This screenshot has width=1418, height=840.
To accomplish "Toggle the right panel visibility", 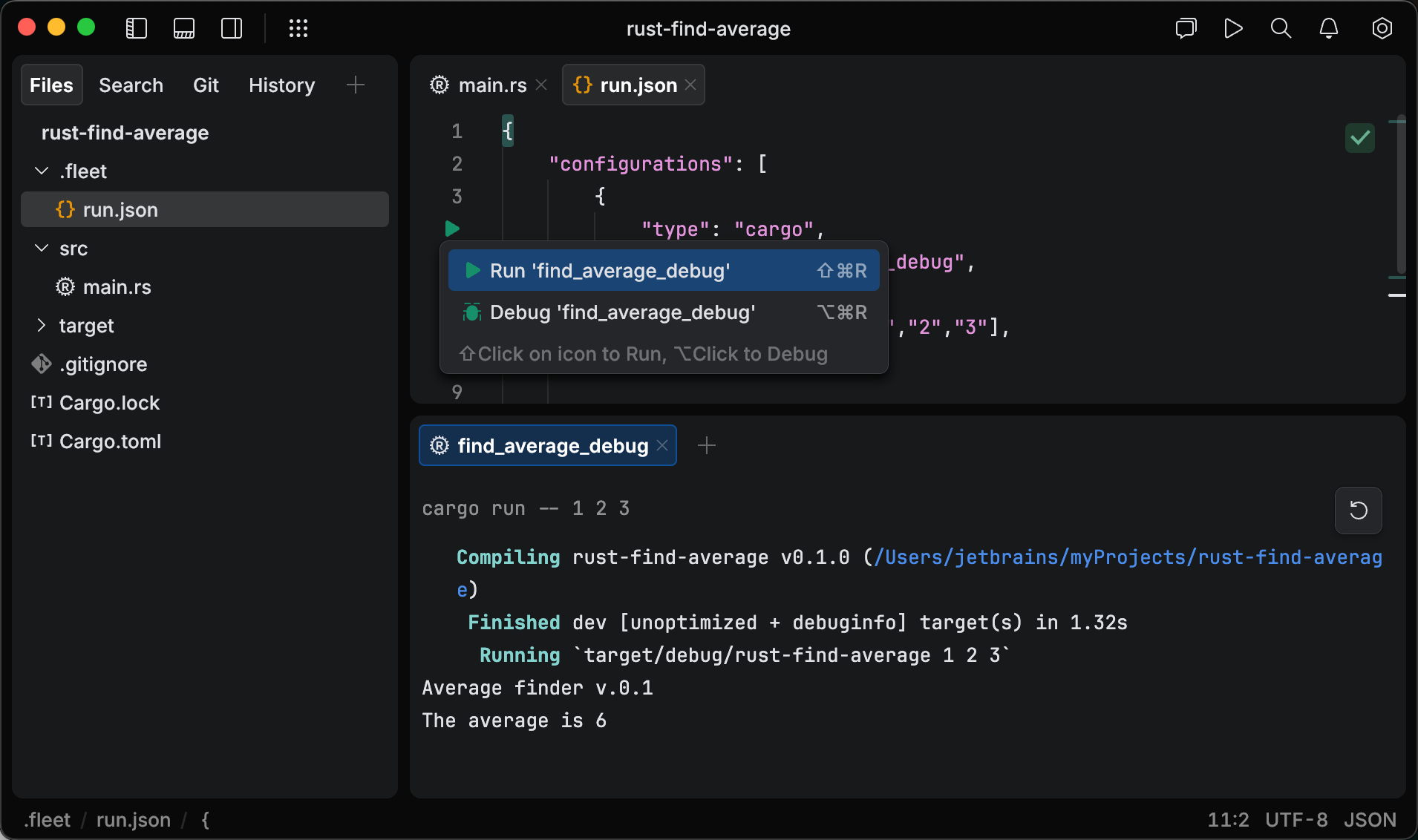I will (232, 28).
